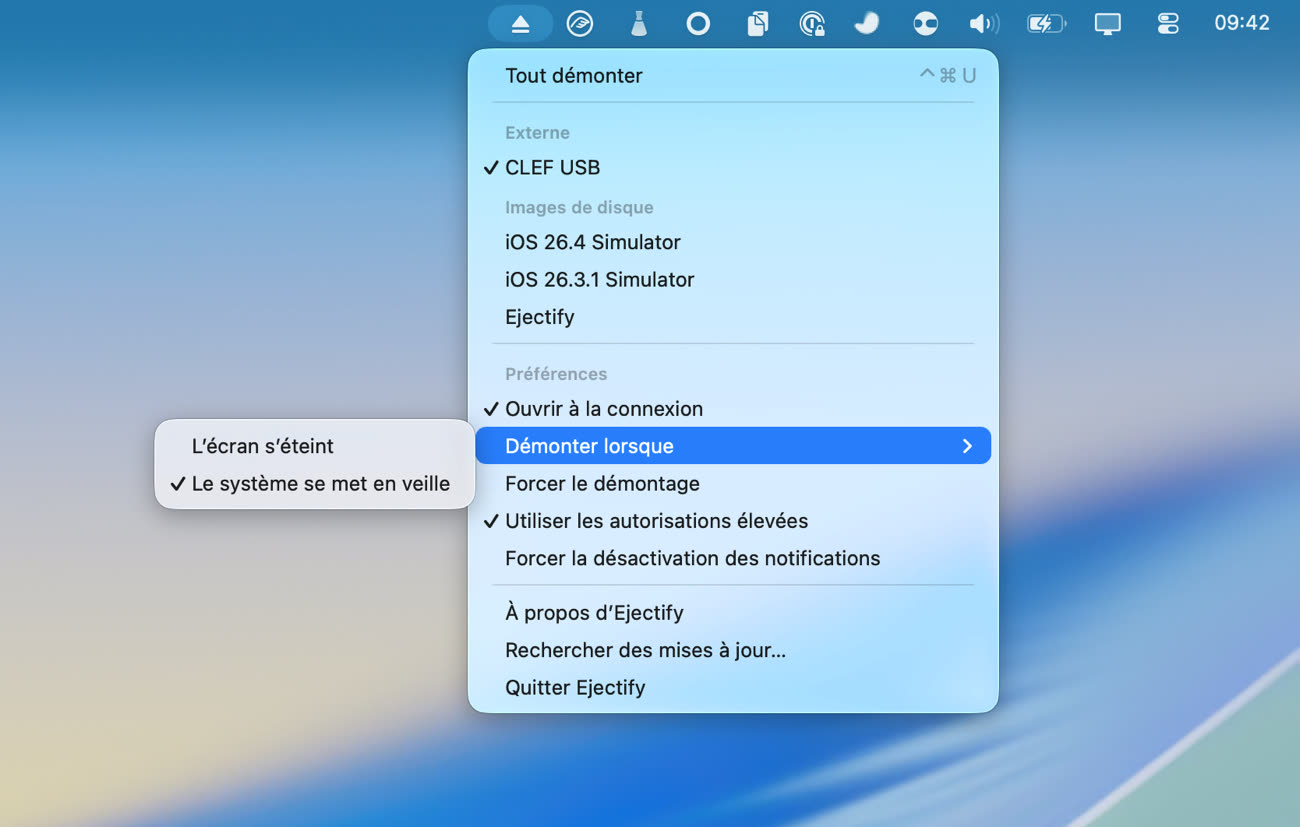Click Rechercher des mises à jour…
The width and height of the screenshot is (1300, 827).
click(x=645, y=650)
